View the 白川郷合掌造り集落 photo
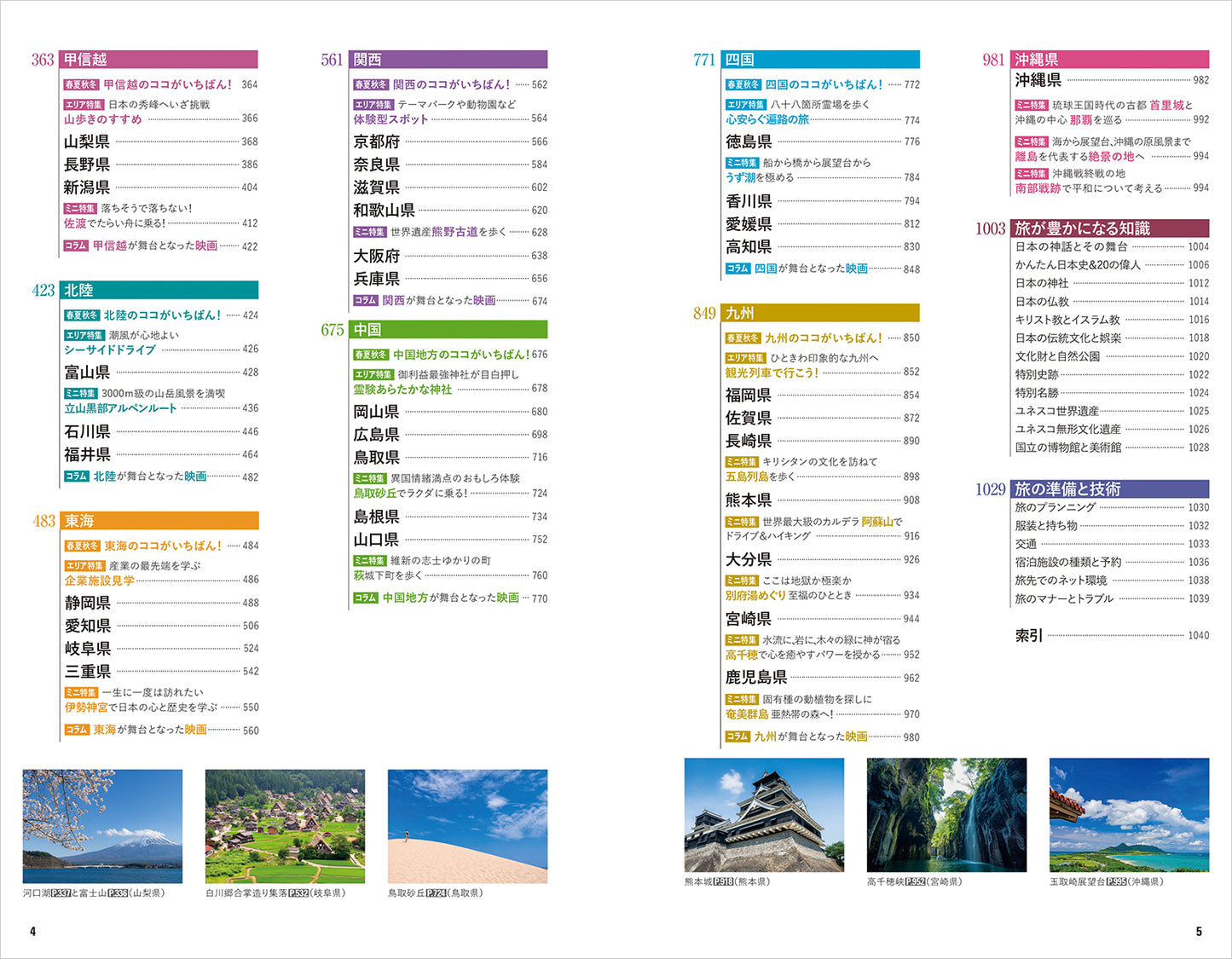This screenshot has height=959, width=1232. click(x=285, y=826)
